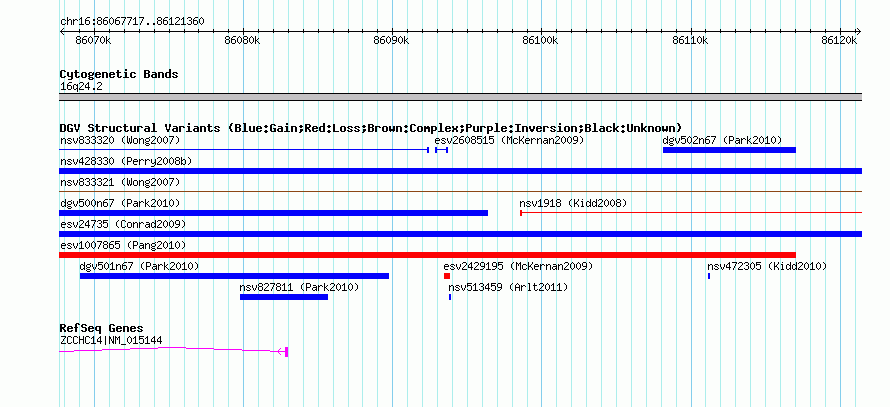Screen dimensions: 890x407
Task: Select the nsv1918 red loss line
Action: 691,213
